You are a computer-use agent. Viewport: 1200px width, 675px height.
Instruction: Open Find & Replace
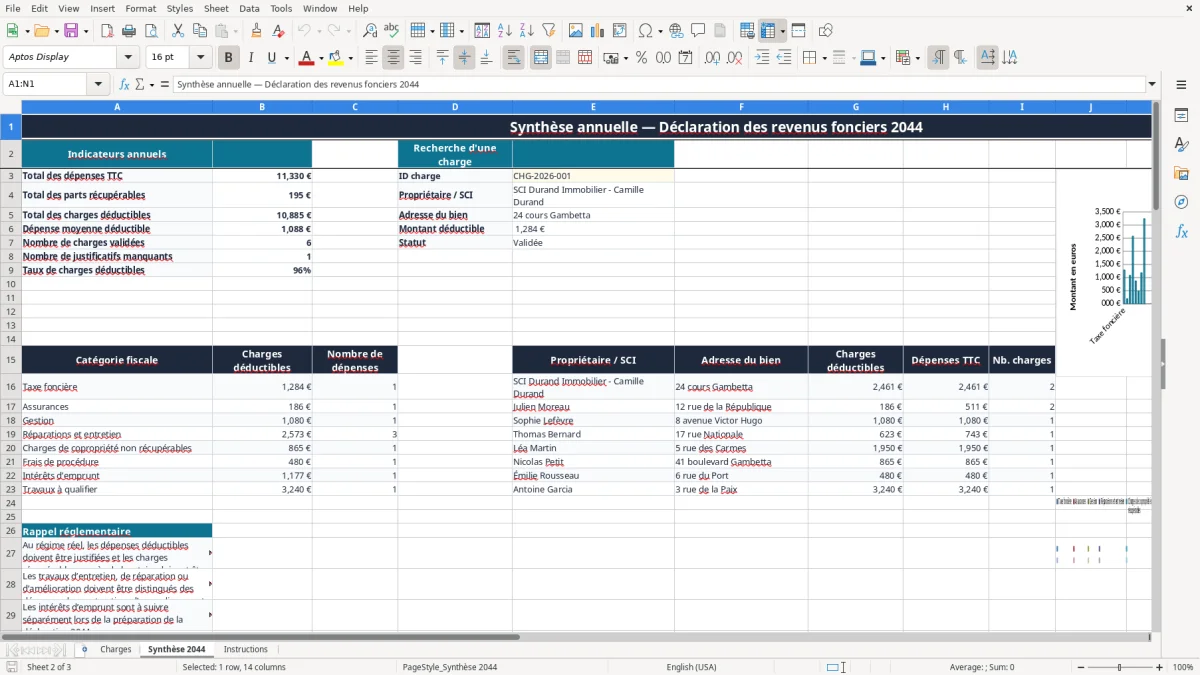(370, 31)
